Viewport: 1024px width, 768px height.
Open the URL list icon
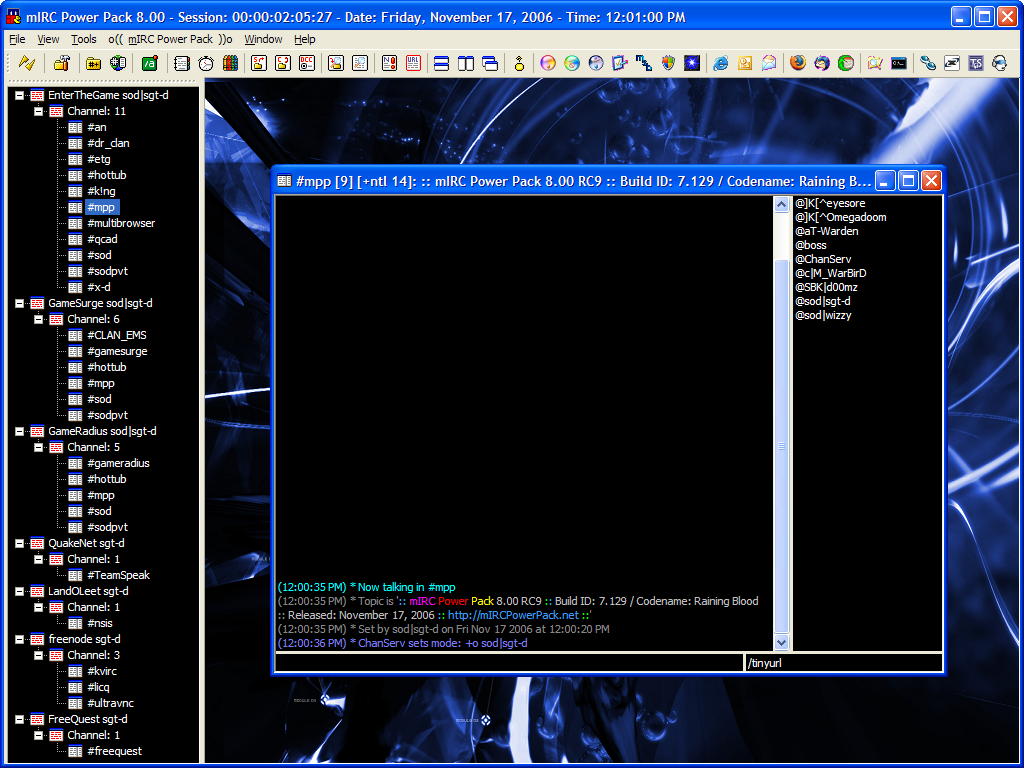pos(414,63)
